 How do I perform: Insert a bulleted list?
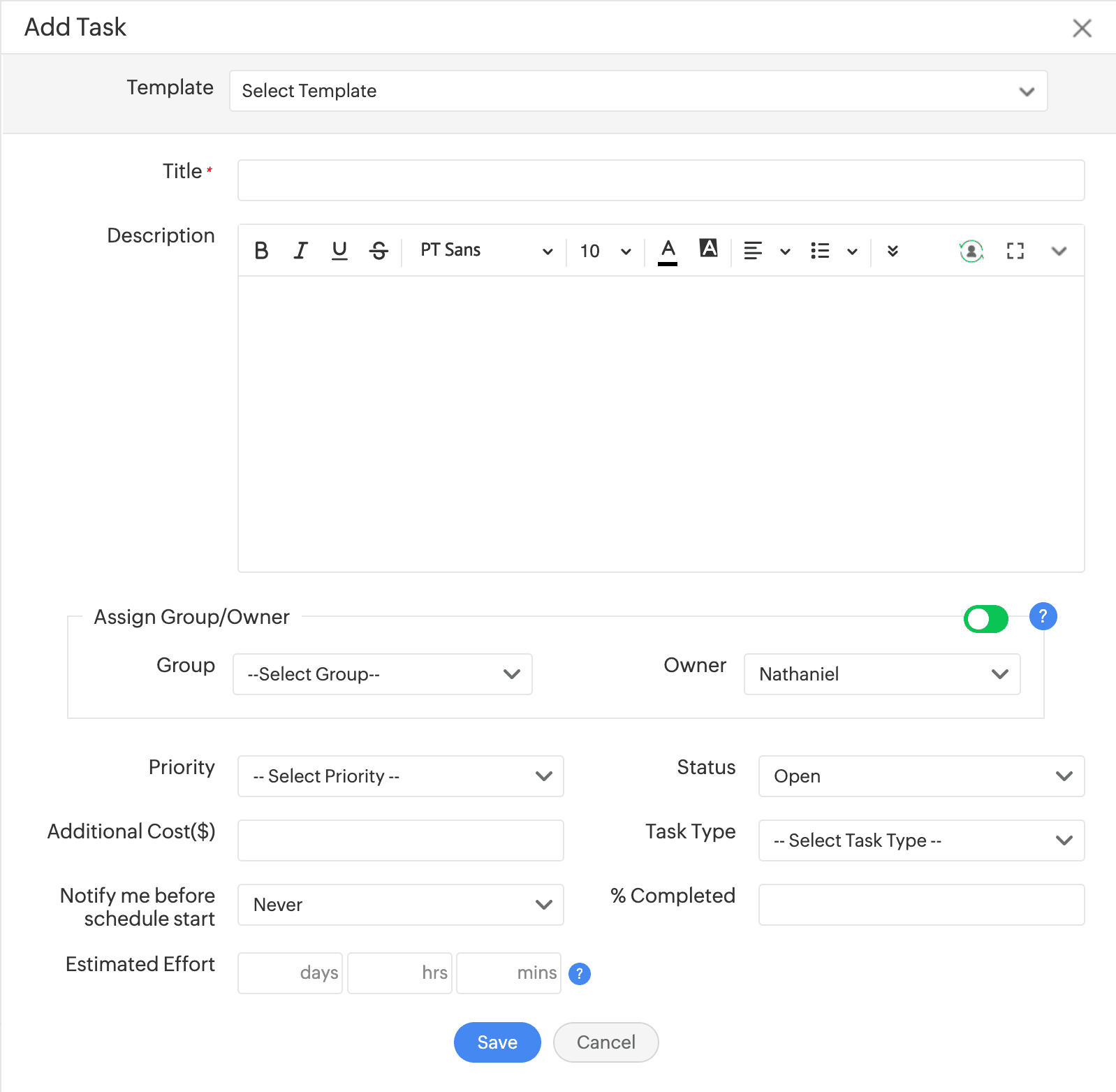820,251
